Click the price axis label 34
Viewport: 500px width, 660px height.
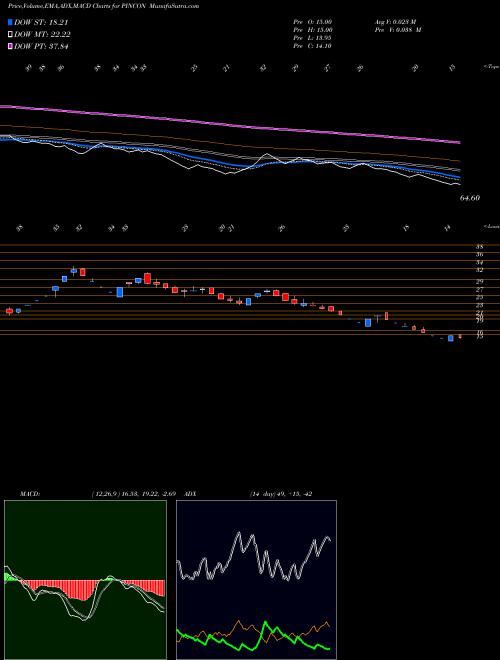pyautogui.click(x=479, y=263)
